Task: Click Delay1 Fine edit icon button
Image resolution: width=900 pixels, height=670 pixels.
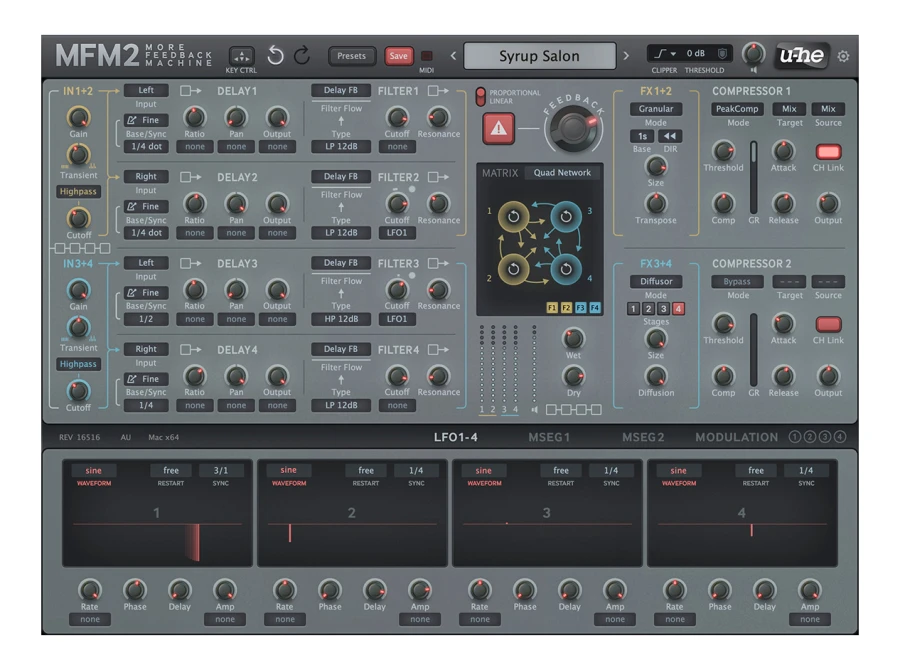Action: [x=146, y=120]
